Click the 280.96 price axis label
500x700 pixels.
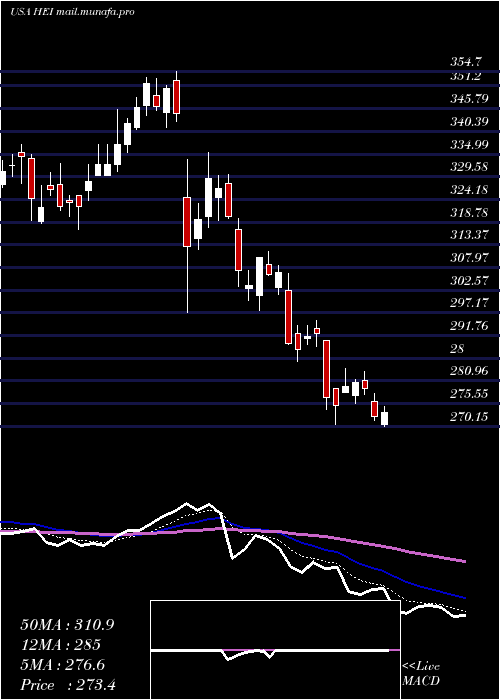(469, 371)
